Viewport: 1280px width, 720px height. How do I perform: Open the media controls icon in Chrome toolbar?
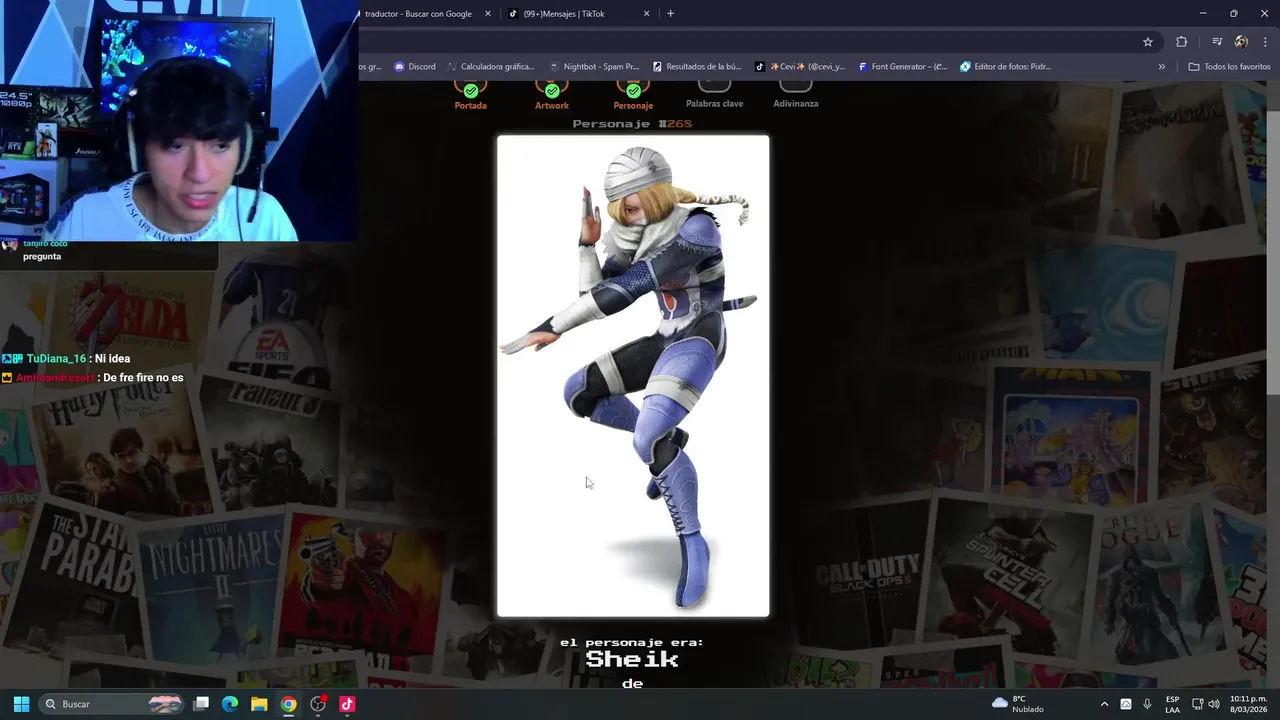(x=1217, y=42)
